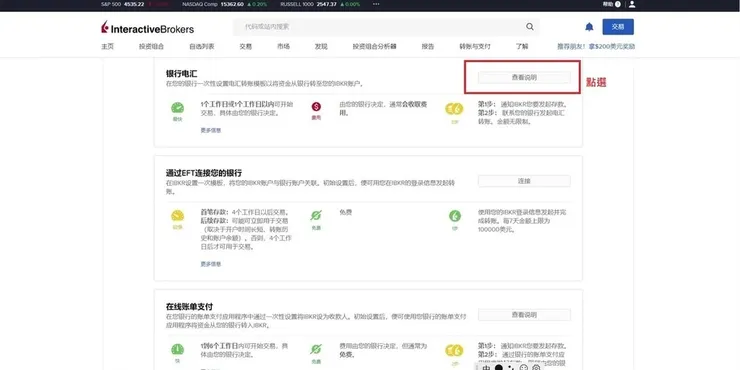Click the yellow coins icon under 银行电汇
This screenshot has height=370, width=740.
pos(454,109)
